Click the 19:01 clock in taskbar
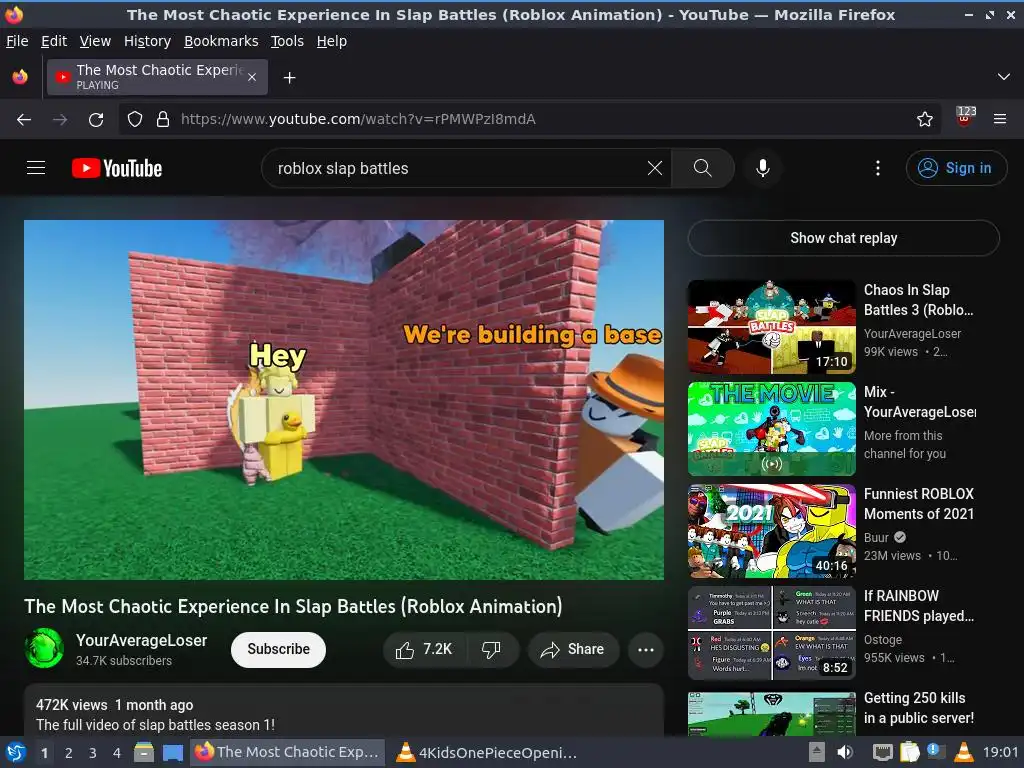 coord(1000,752)
